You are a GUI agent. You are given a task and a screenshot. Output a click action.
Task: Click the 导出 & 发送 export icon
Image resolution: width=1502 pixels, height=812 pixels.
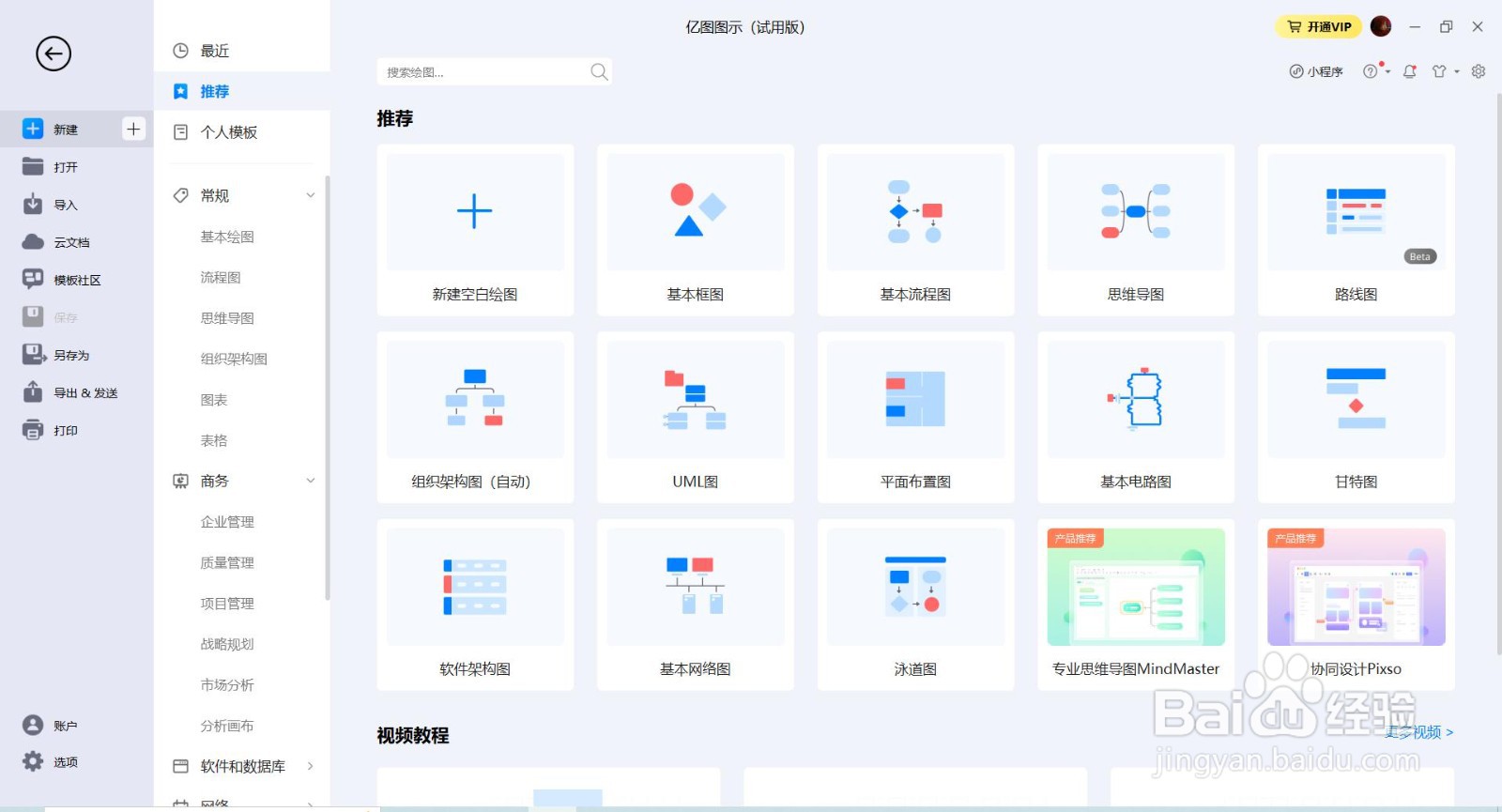33,391
